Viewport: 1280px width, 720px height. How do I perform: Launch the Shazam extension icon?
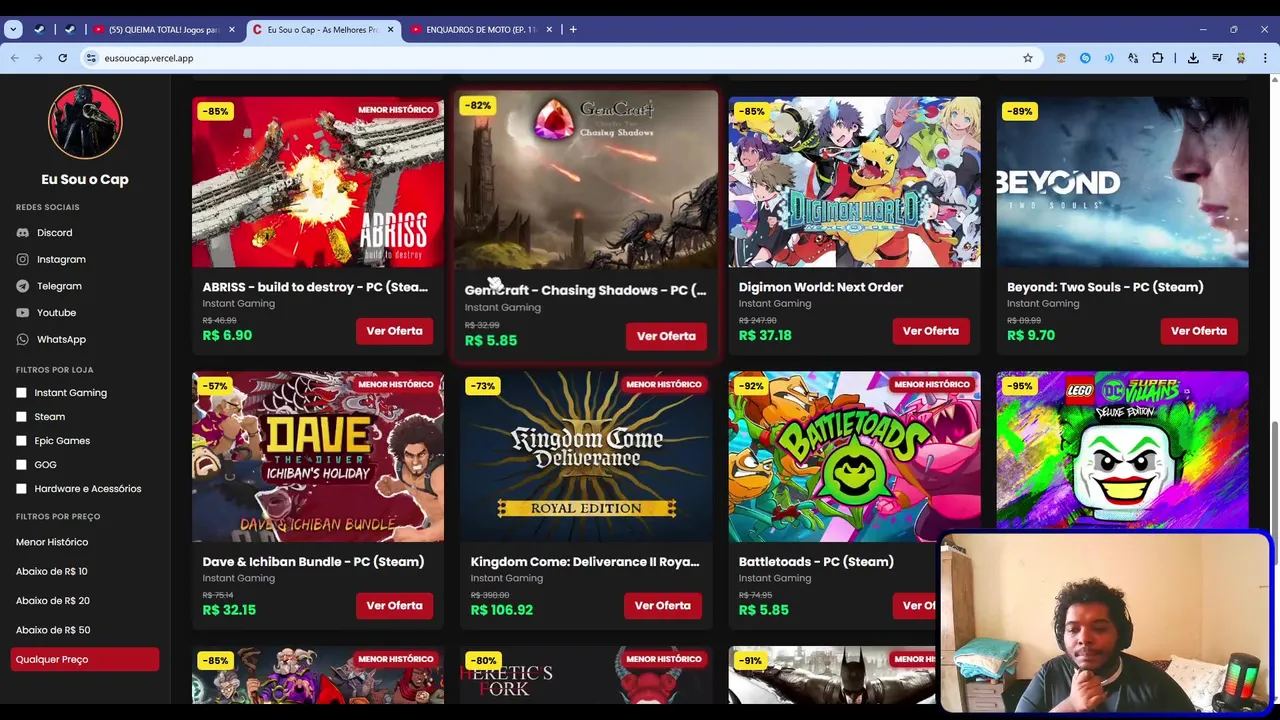[1085, 58]
